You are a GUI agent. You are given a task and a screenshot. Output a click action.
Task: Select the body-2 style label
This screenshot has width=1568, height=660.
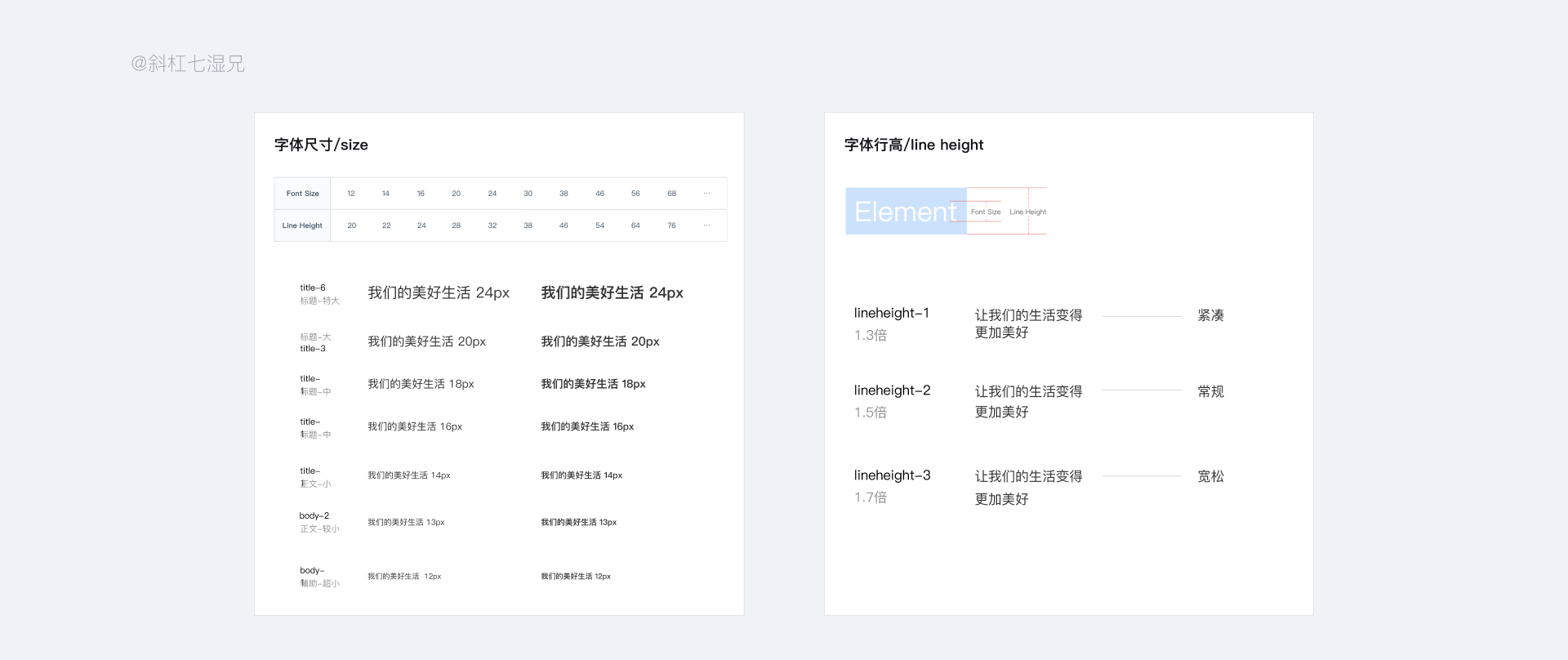pos(314,515)
